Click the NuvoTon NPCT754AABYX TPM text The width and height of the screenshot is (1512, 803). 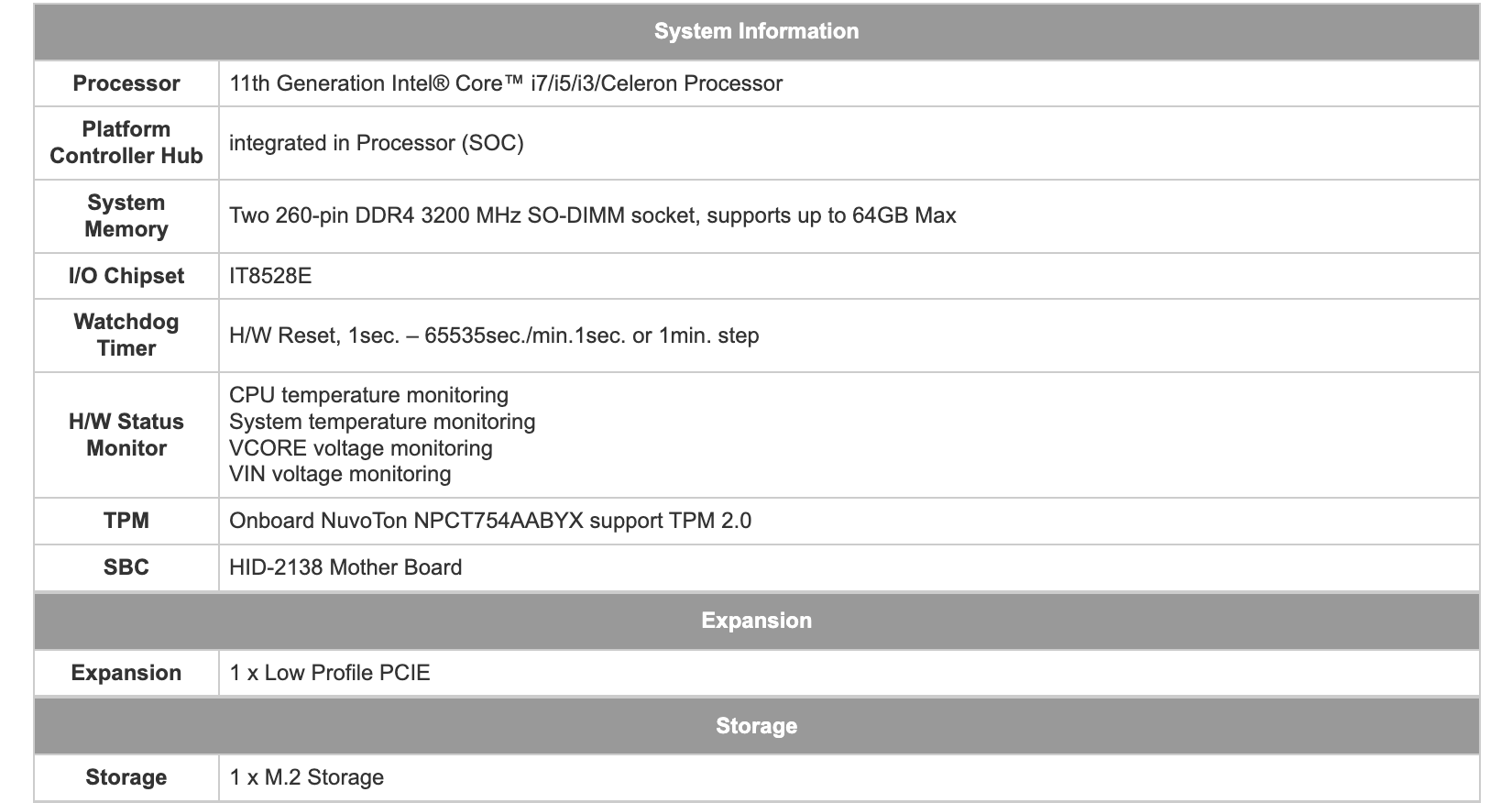click(x=490, y=521)
